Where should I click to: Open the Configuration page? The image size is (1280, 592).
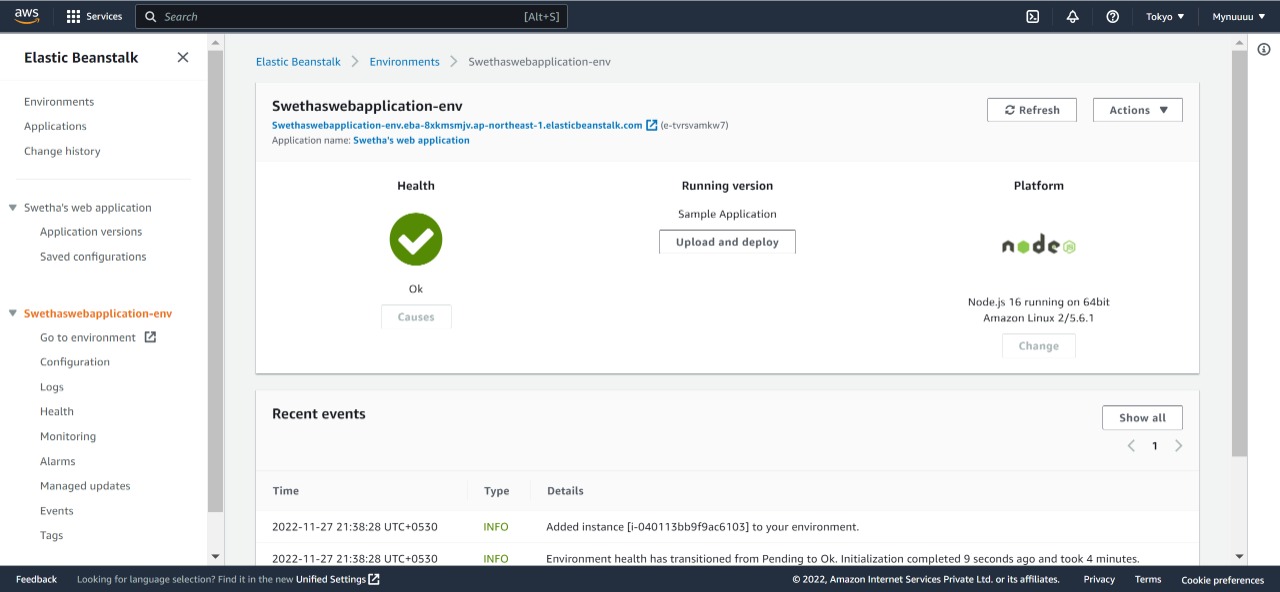tap(75, 362)
